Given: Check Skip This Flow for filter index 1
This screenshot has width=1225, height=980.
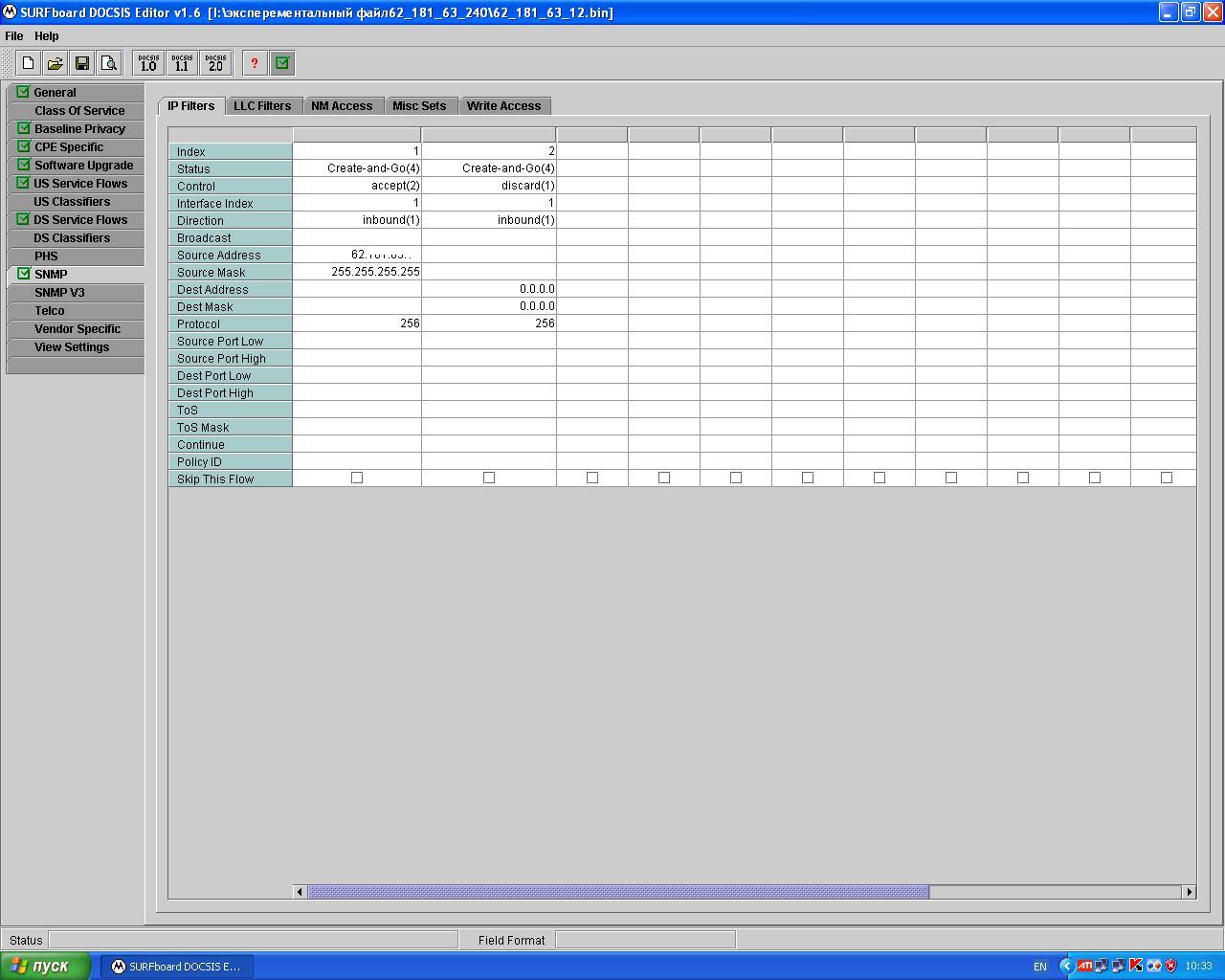Looking at the screenshot, I should click(x=357, y=478).
